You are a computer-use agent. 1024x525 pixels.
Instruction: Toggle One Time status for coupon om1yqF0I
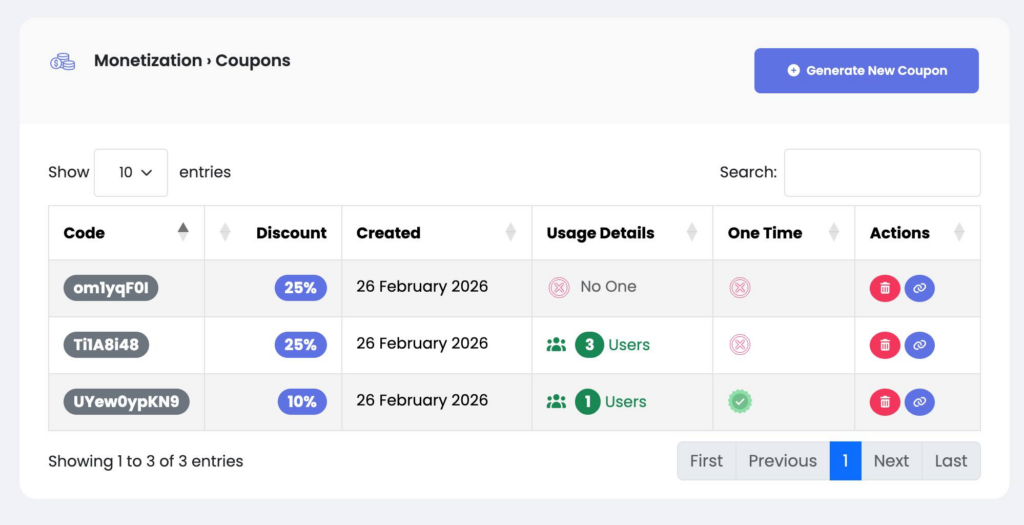[740, 288]
